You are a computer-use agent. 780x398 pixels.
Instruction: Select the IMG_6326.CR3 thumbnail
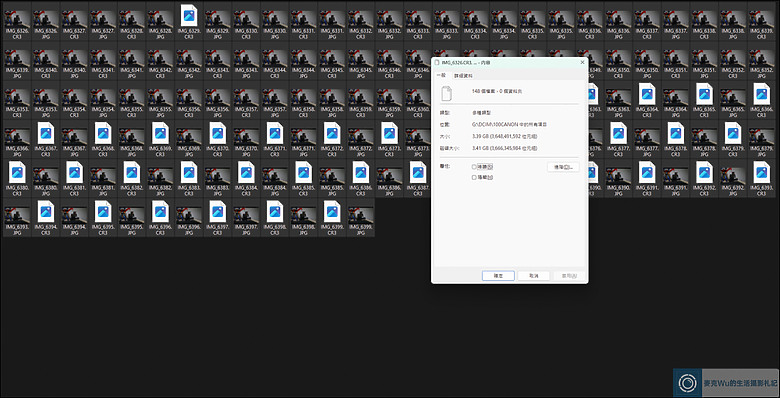[x=17, y=19]
